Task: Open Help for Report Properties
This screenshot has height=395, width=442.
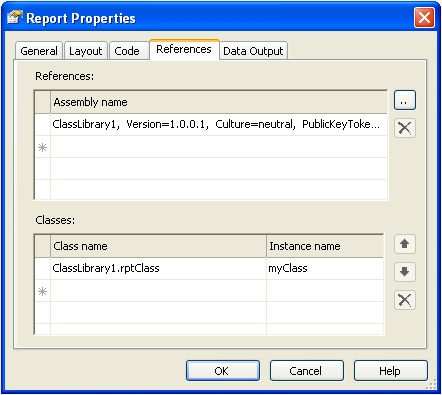Action: [391, 371]
